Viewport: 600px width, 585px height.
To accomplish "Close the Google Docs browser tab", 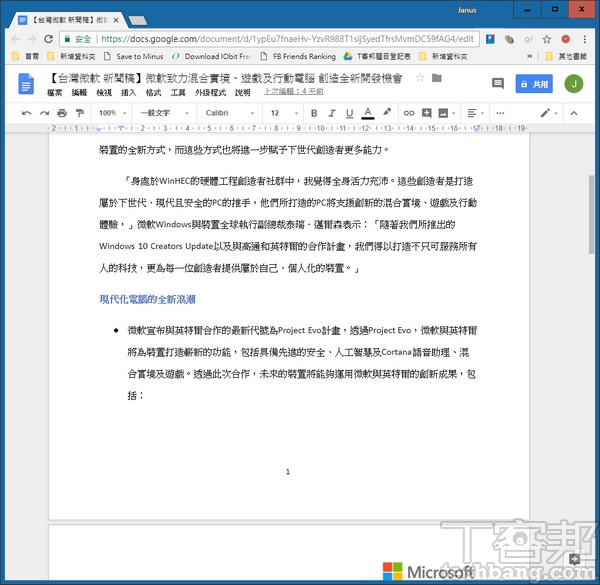I will coord(116,20).
